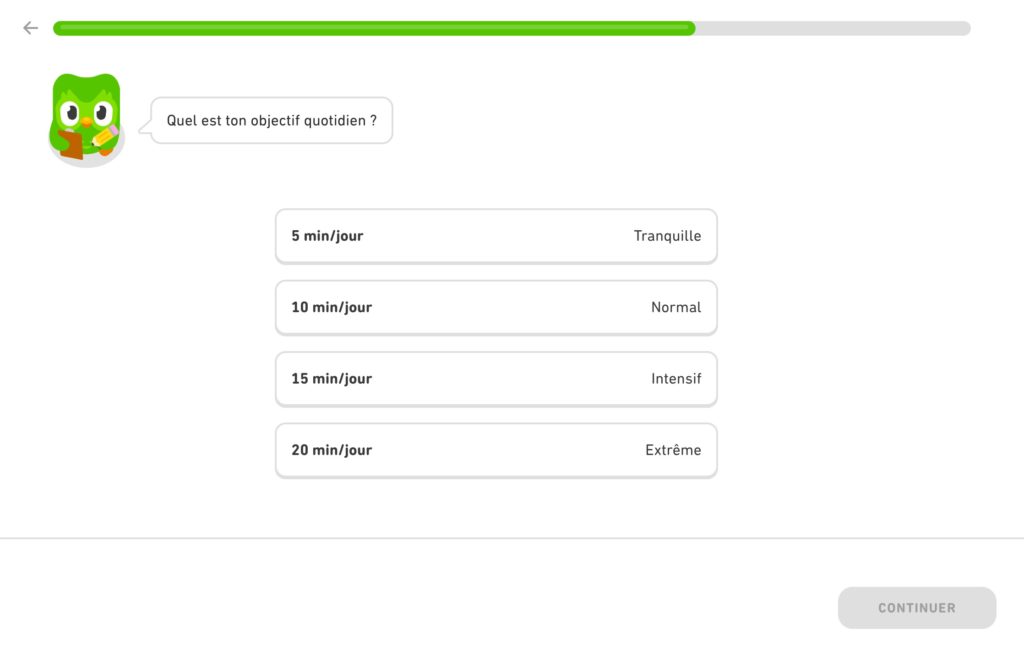Choose the 10 min/jour daily goal
The image size is (1024, 650).
[x=496, y=307]
